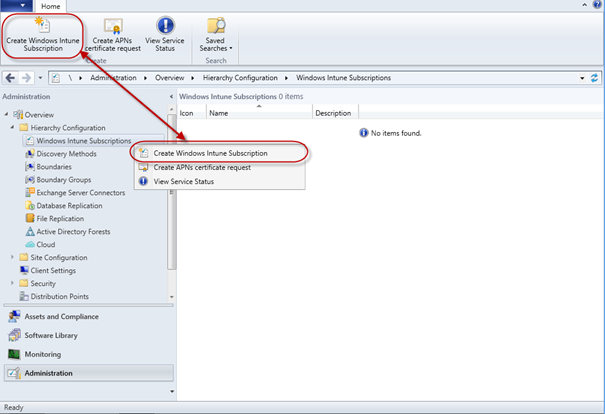Expand the Site Configuration folder
Screen dimensions: 605x414
12,257
